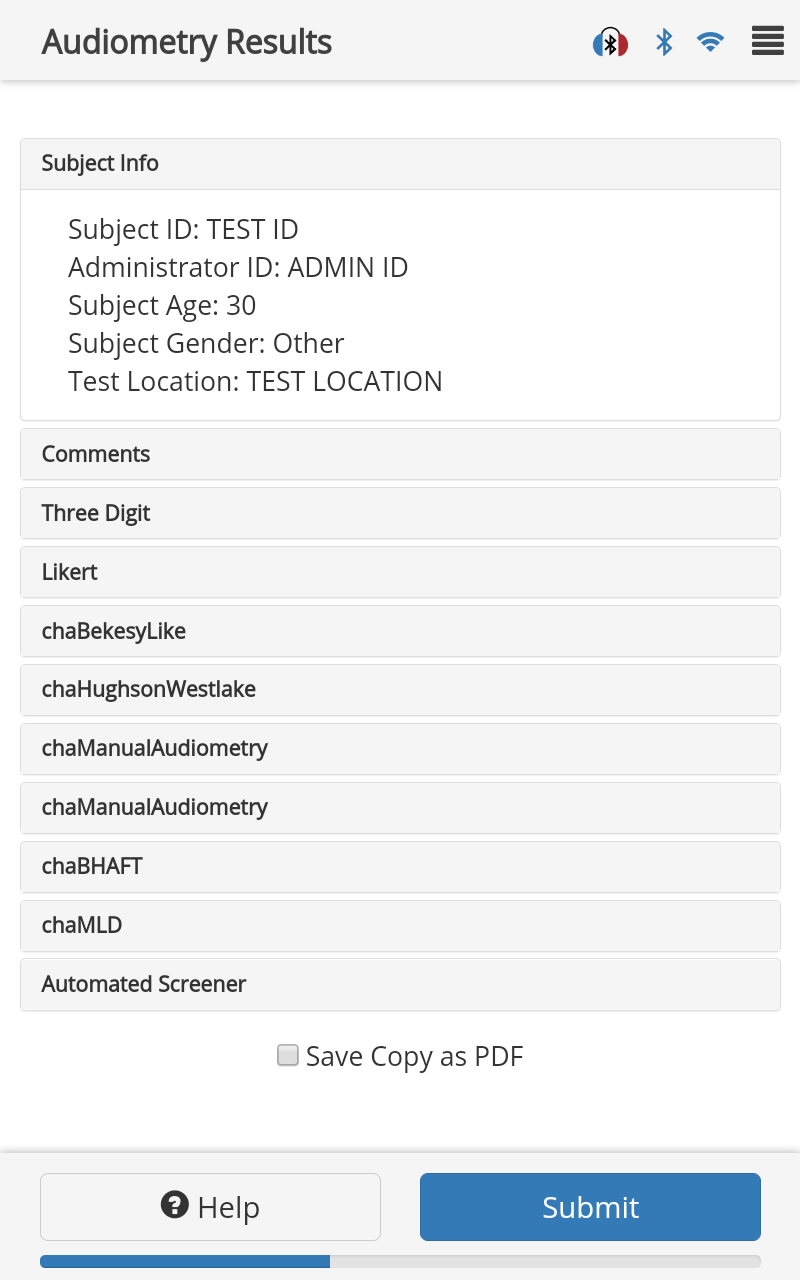Click the WiFi signal icon
Viewport: 800px width, 1280px height.
pos(710,42)
